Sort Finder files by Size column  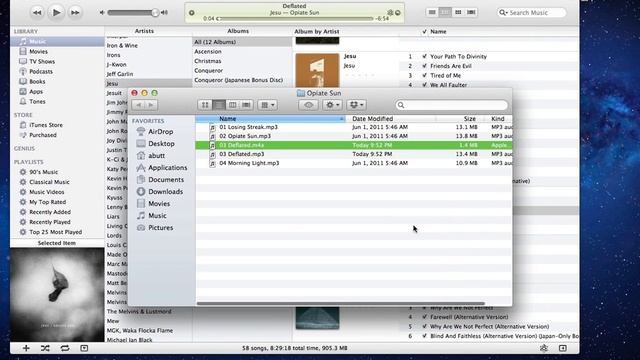pyautogui.click(x=460, y=119)
